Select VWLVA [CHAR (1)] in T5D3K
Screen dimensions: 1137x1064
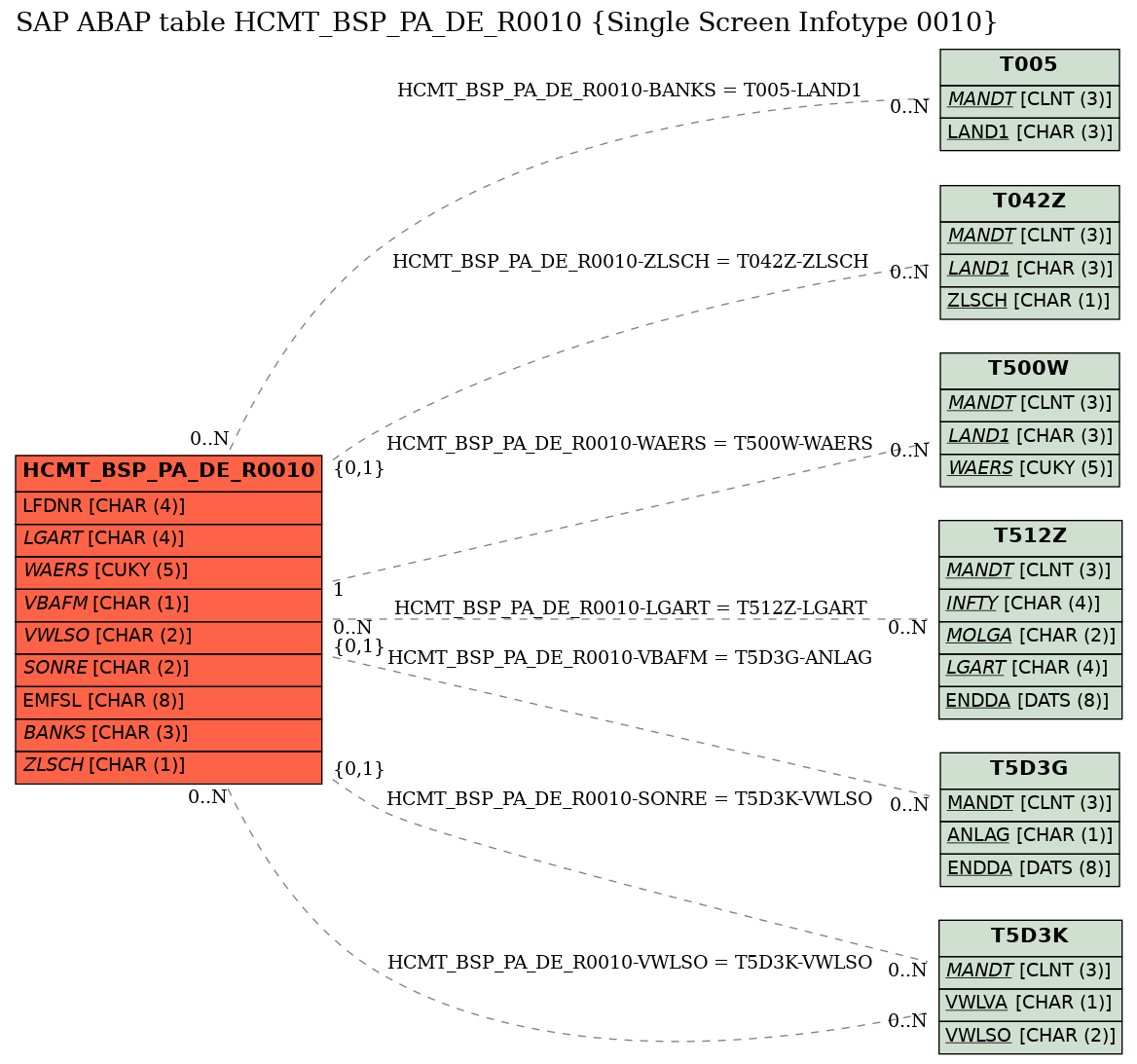click(1030, 1004)
